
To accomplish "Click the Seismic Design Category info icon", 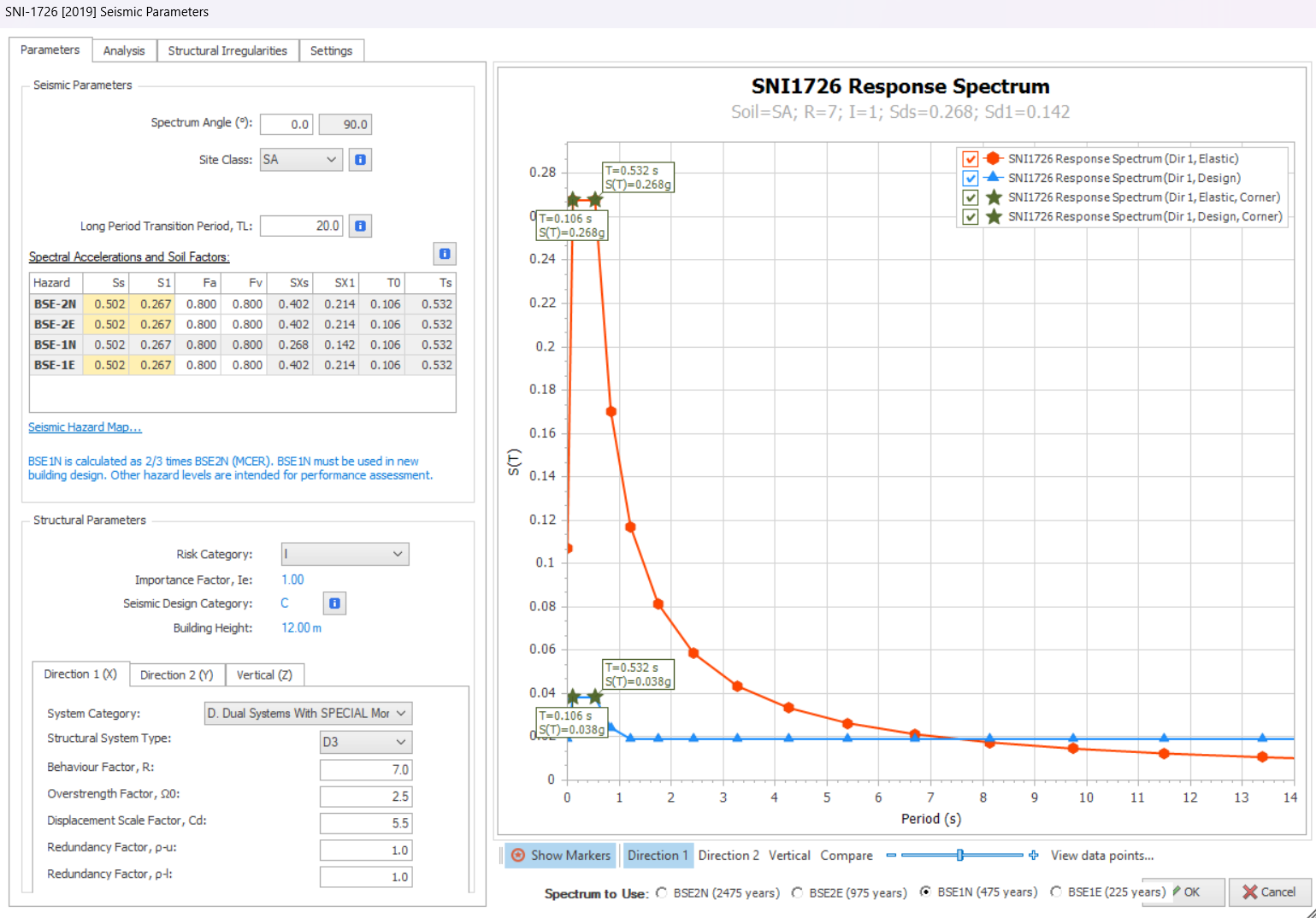I will coord(334,603).
